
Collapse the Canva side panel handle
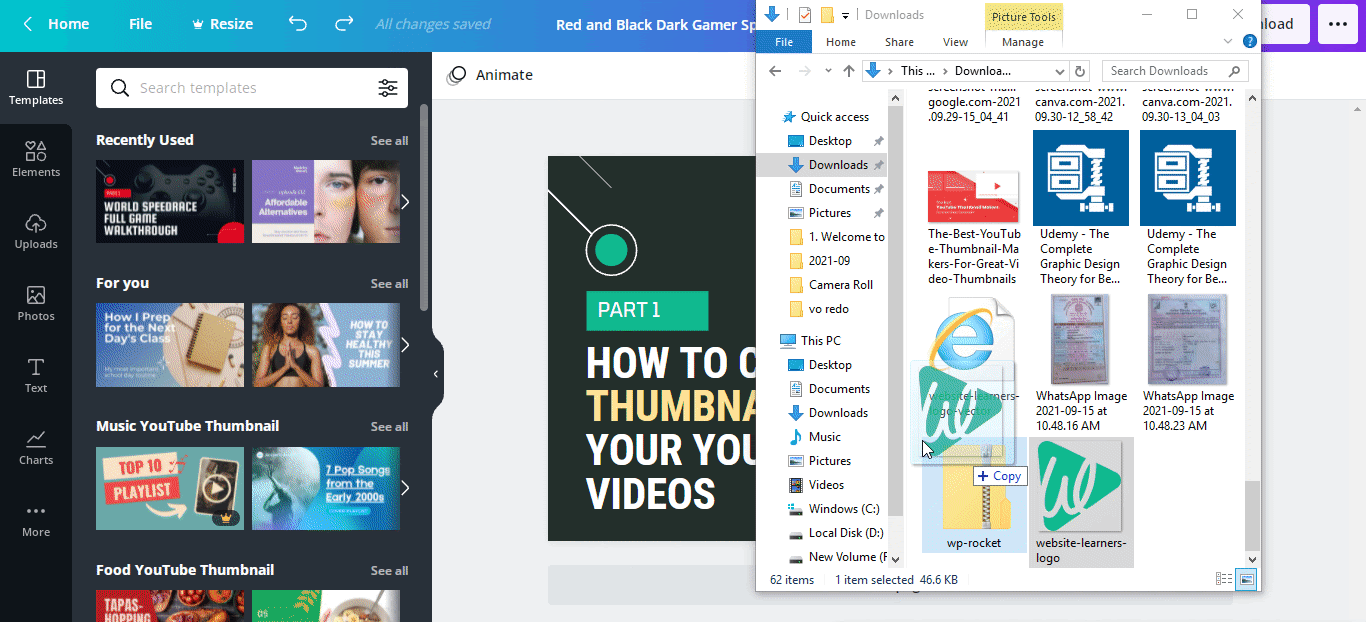pyautogui.click(x=436, y=374)
